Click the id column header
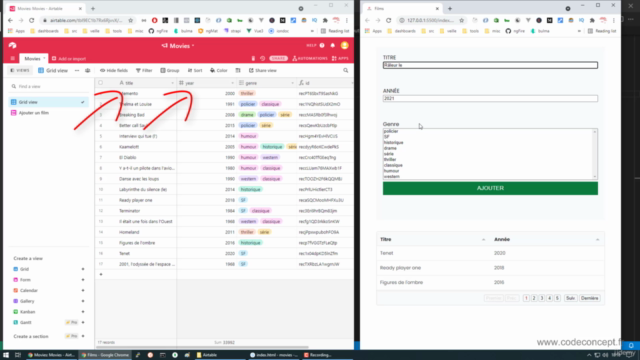 point(324,83)
